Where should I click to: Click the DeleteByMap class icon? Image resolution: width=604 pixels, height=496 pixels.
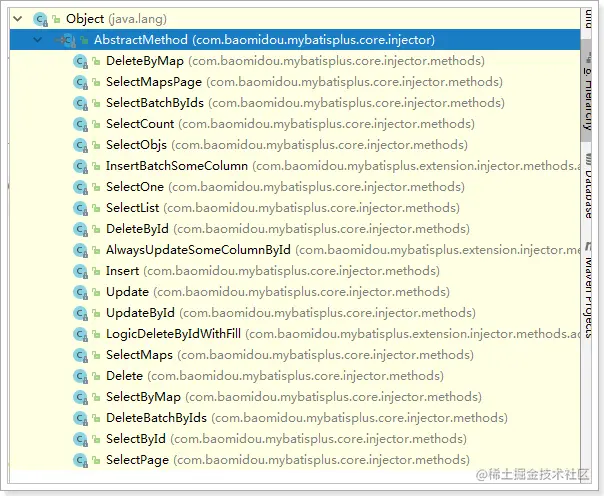[x=81, y=61]
